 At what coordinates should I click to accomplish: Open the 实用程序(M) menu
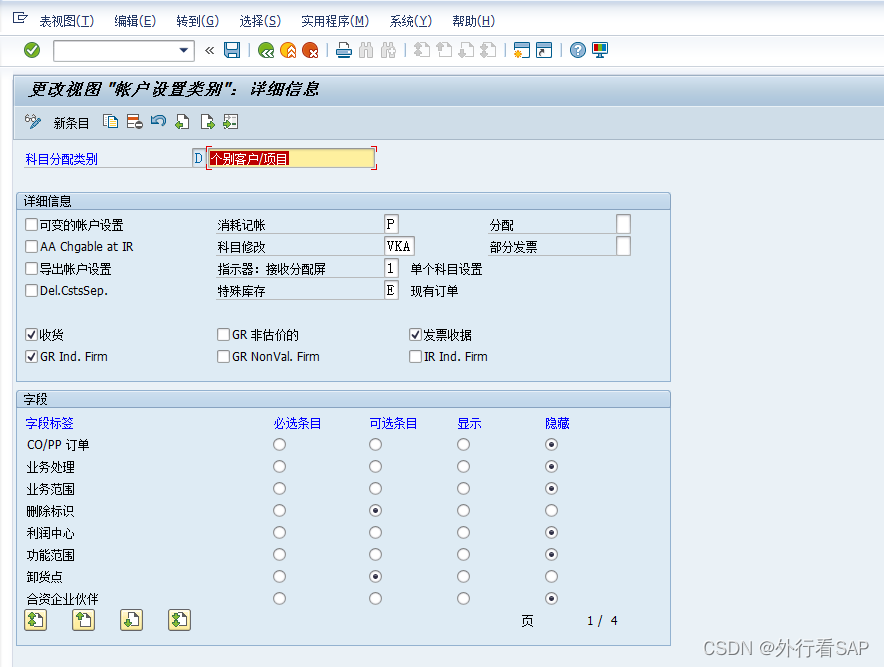click(x=335, y=21)
